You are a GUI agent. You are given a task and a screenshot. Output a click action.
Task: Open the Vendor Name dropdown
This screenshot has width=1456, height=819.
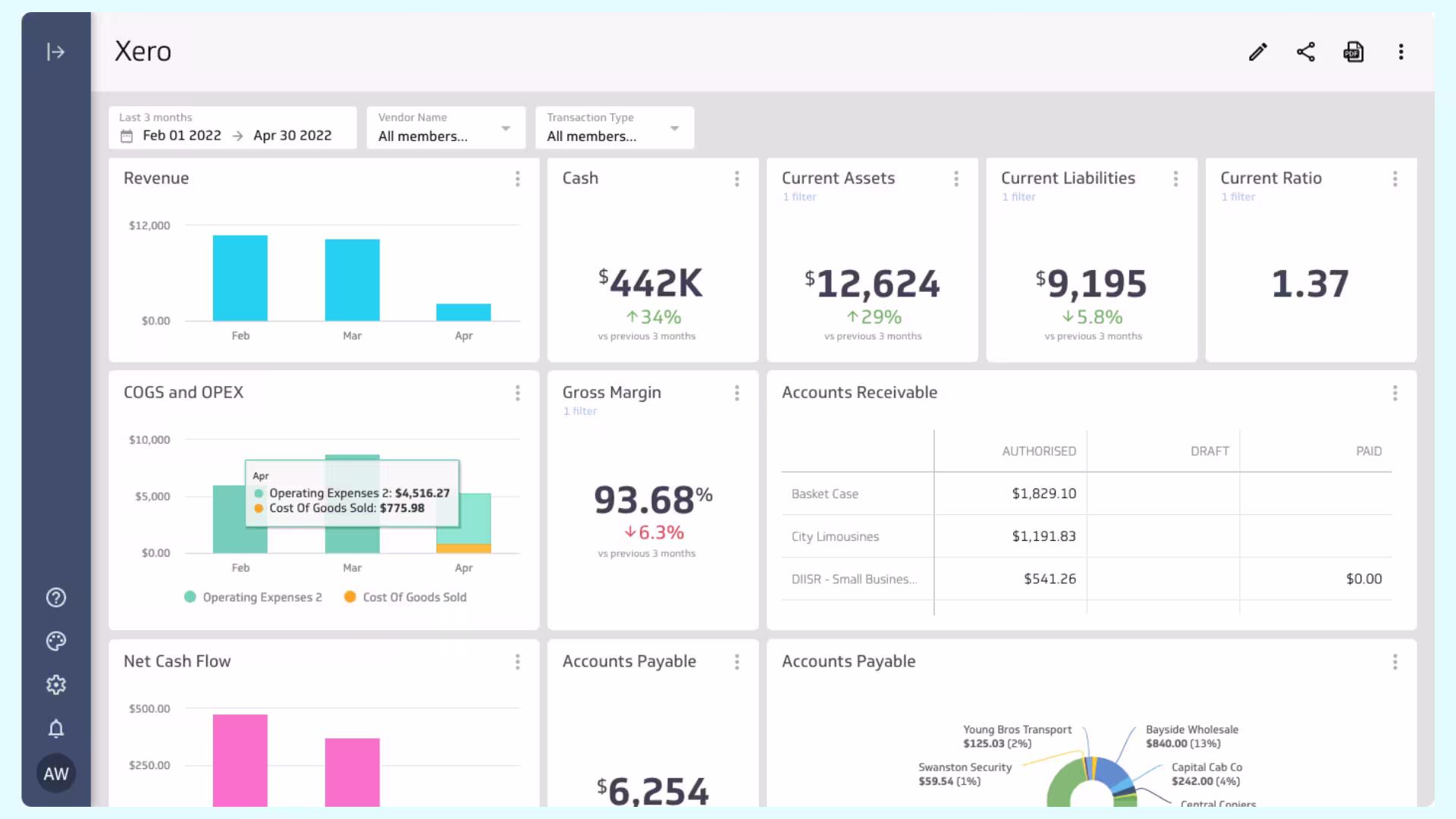445,128
